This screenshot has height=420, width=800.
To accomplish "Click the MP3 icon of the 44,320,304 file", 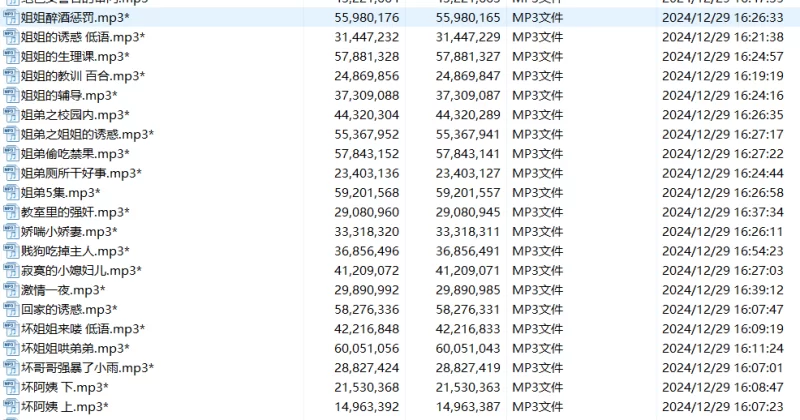I will [x=11, y=115].
